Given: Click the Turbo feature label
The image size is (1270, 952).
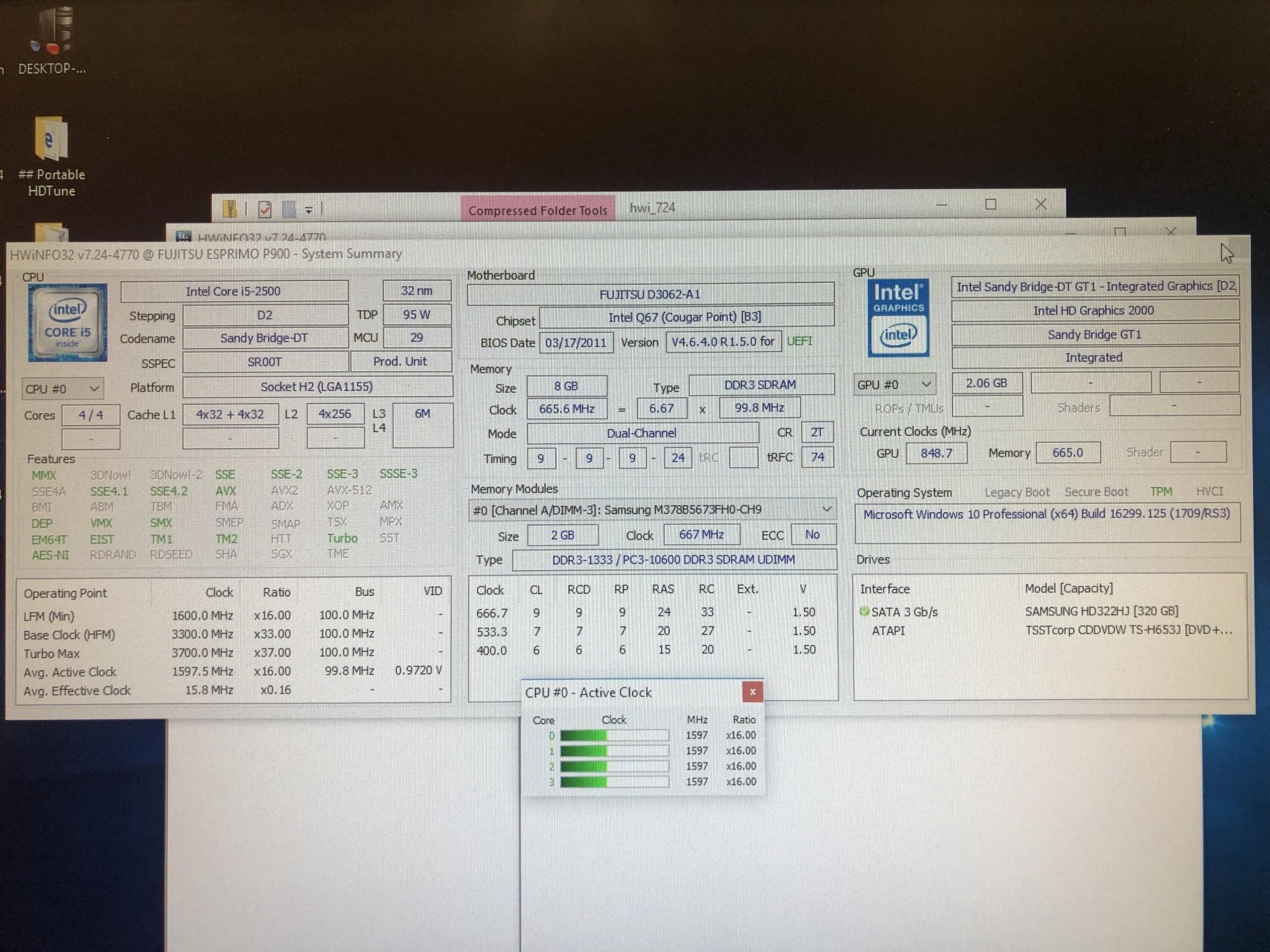Looking at the screenshot, I should click(x=342, y=538).
